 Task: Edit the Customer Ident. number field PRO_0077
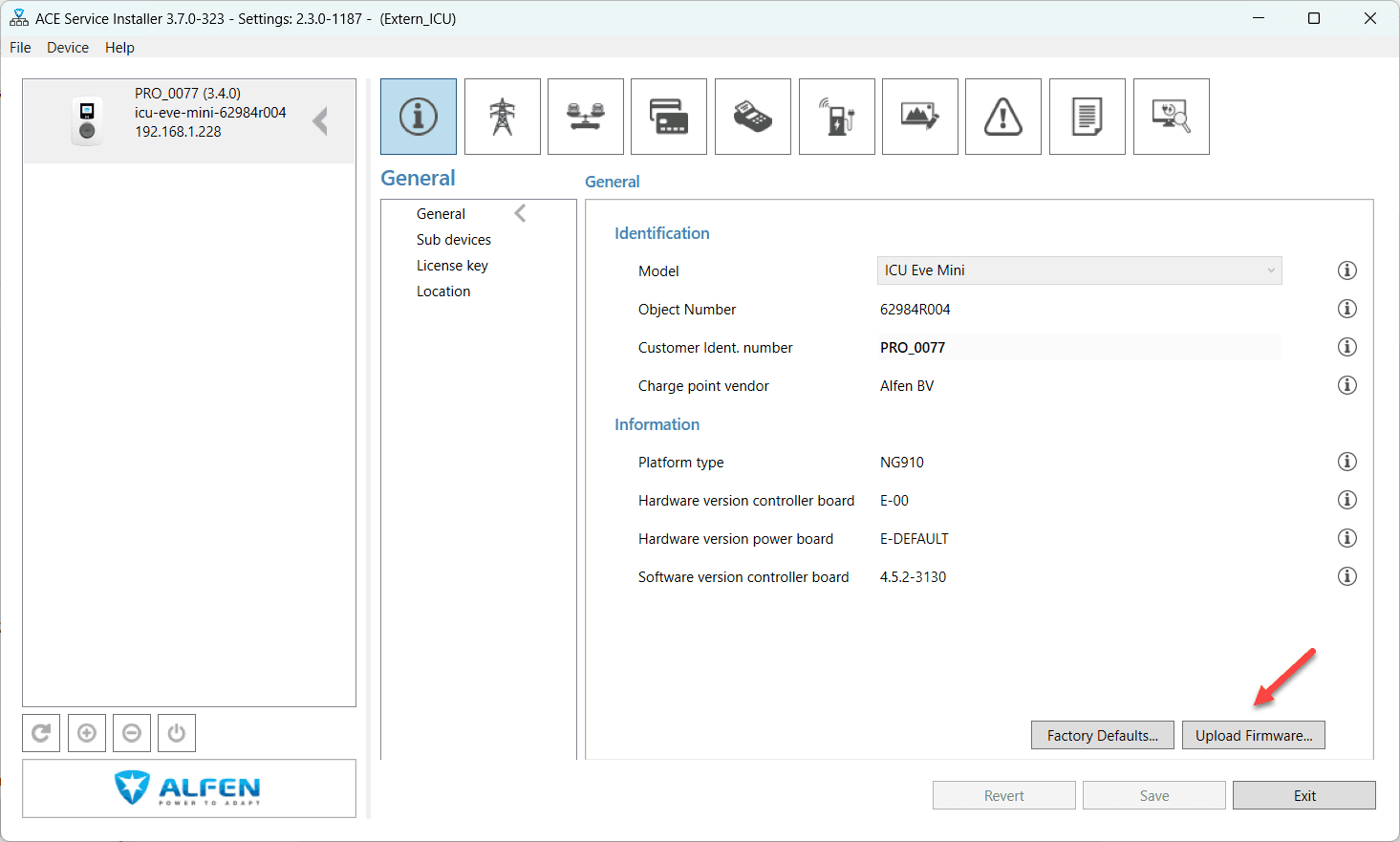(1079, 347)
